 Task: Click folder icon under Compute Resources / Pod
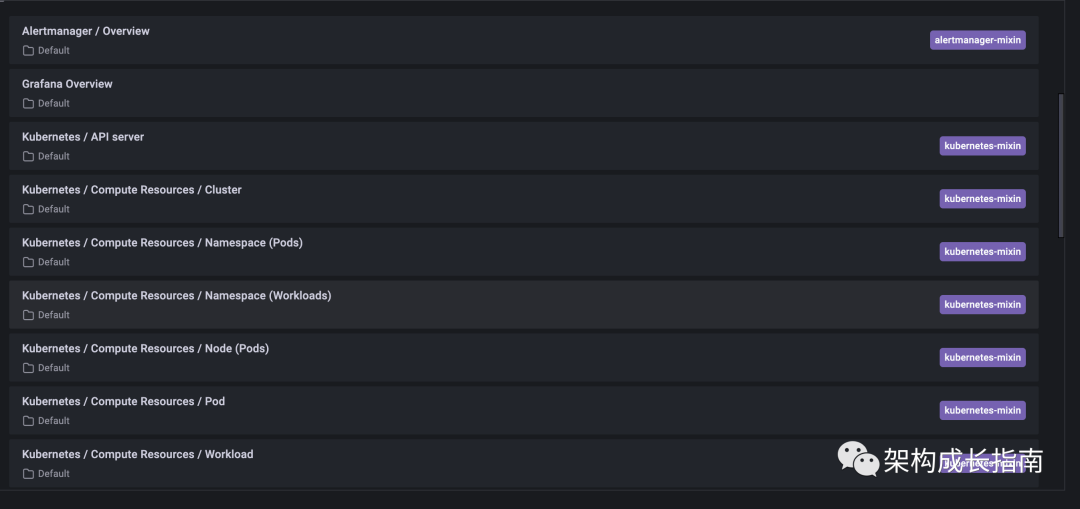click(28, 421)
